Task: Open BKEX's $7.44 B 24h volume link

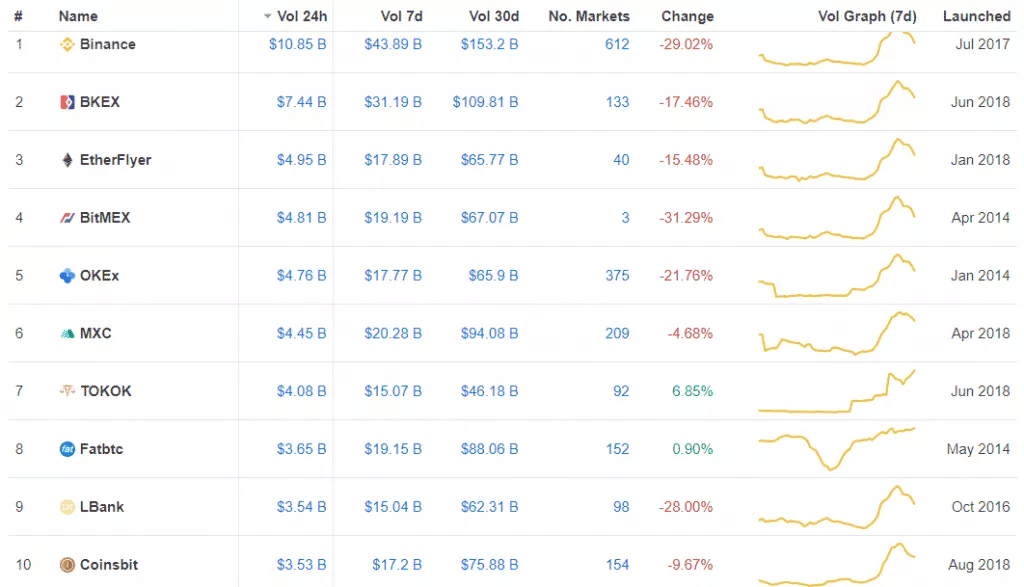Action: click(301, 102)
